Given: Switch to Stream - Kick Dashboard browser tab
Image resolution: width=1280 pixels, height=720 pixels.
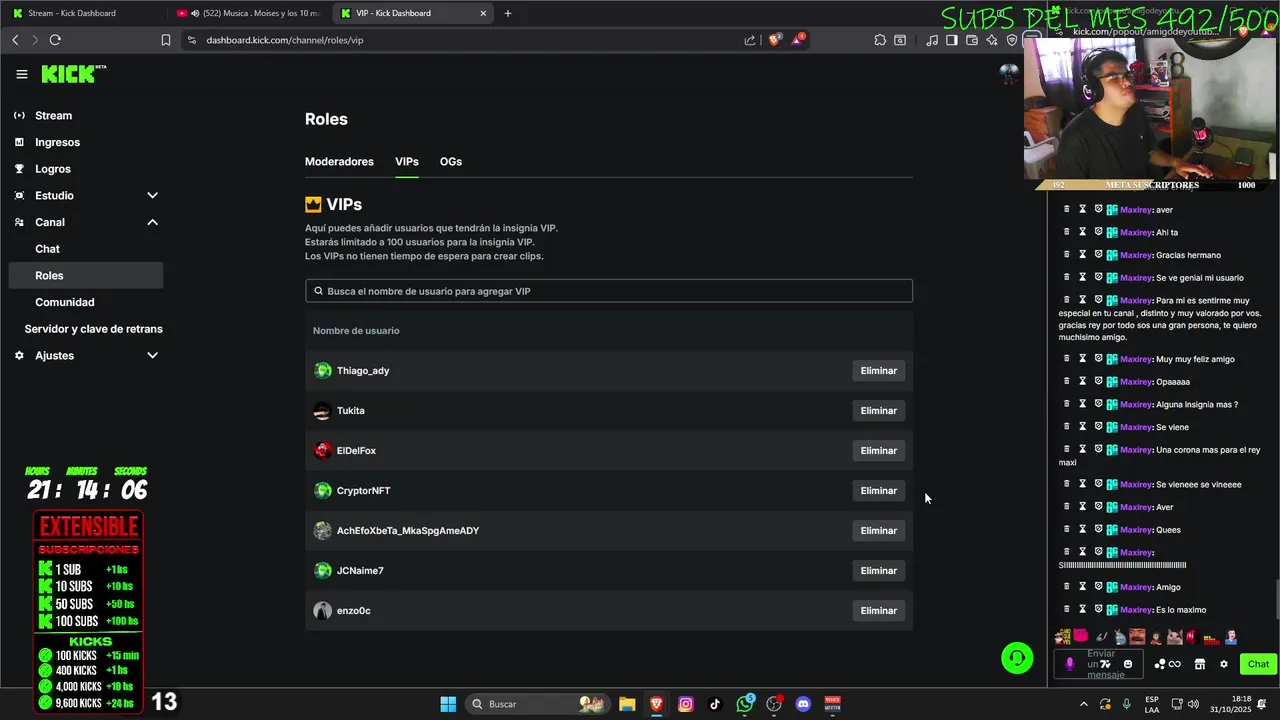Looking at the screenshot, I should (85, 13).
